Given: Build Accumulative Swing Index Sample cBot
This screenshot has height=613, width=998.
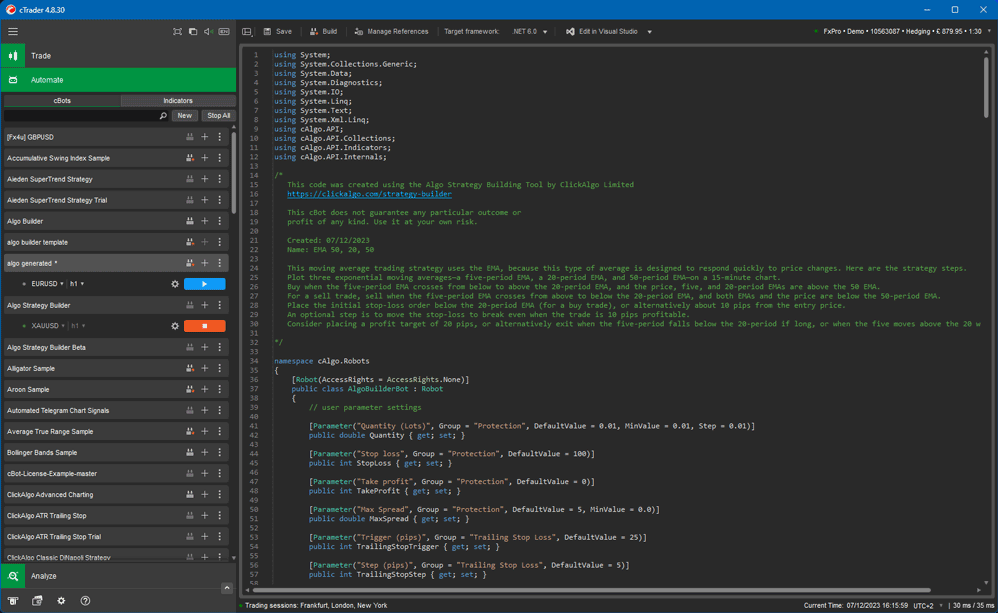Looking at the screenshot, I should 190,158.
